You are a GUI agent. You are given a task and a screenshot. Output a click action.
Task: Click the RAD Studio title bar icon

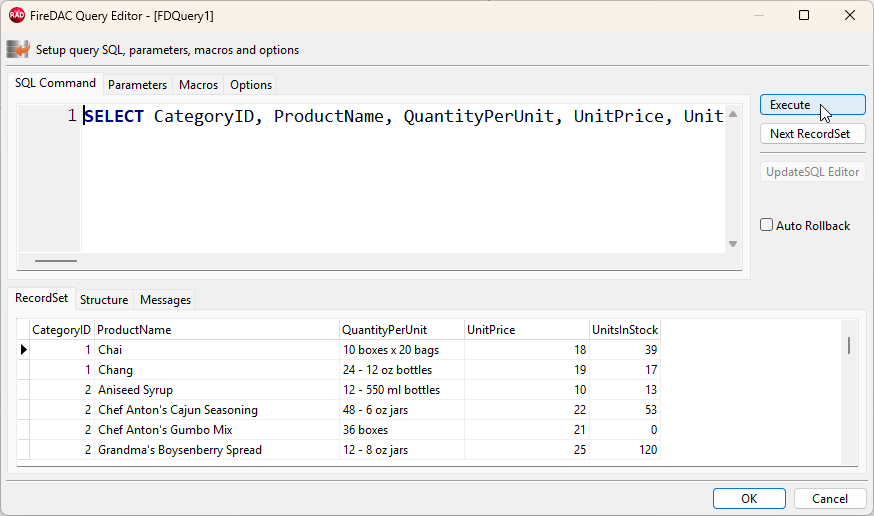[x=17, y=15]
